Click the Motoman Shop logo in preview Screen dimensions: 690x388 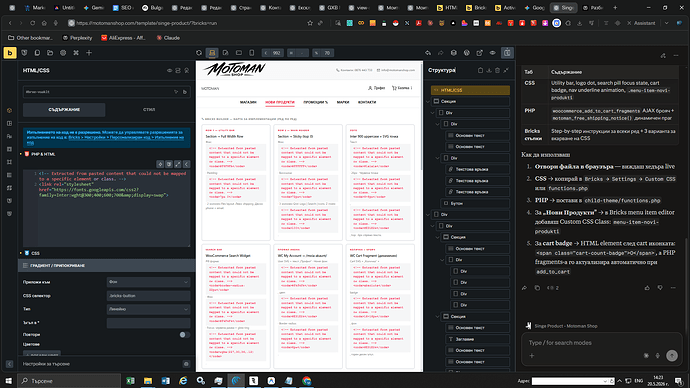234,70
